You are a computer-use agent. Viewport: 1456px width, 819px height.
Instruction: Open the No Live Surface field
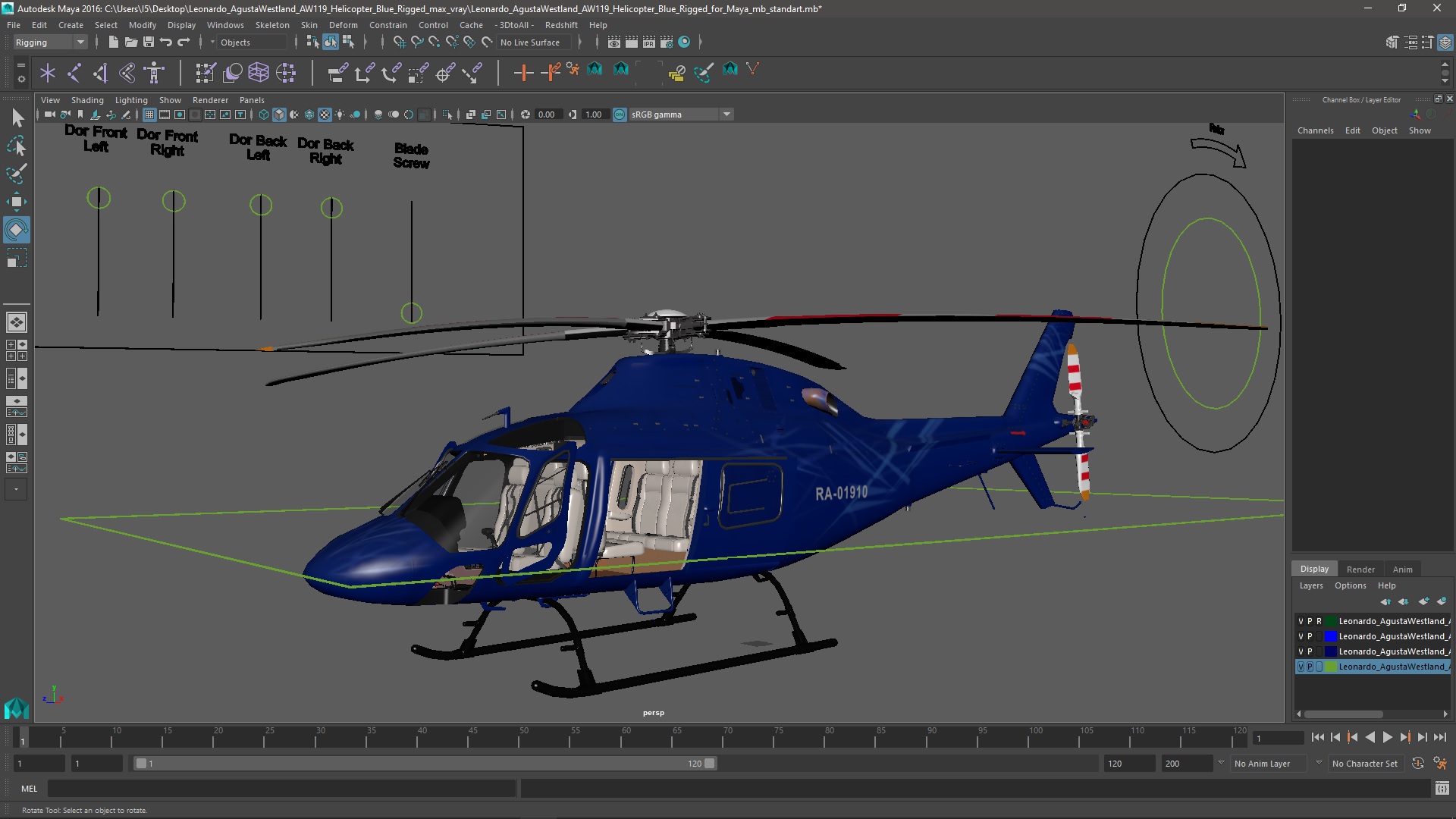pyautogui.click(x=535, y=42)
